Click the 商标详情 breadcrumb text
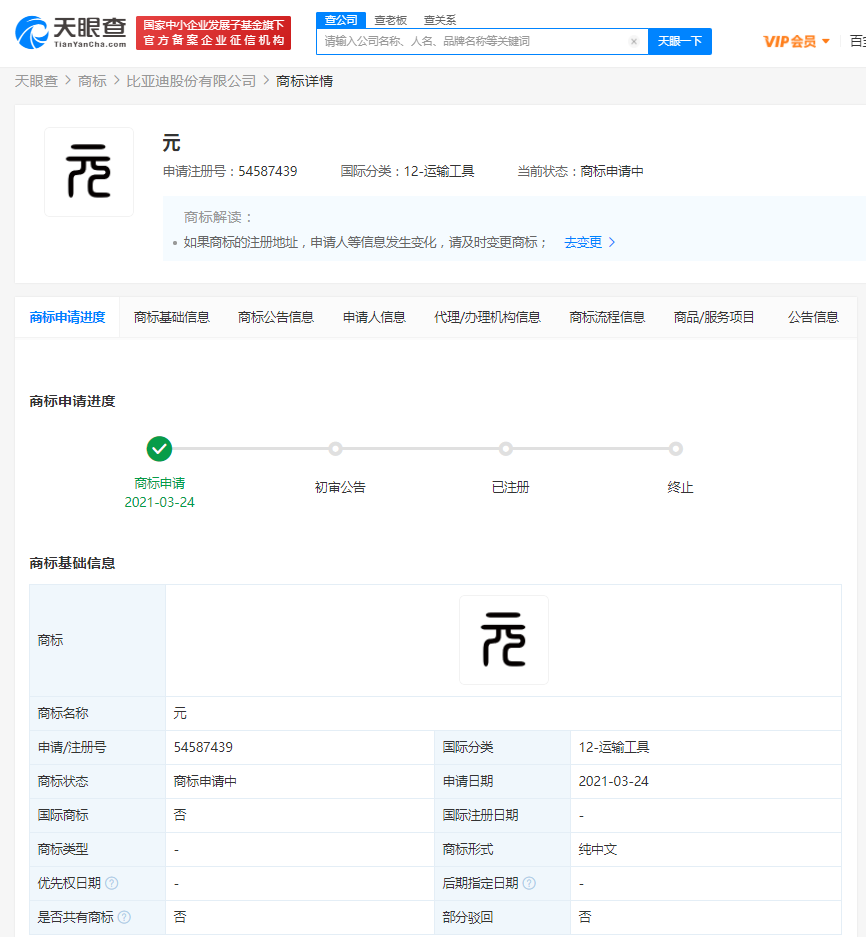The height and width of the screenshot is (937, 866). (305, 81)
